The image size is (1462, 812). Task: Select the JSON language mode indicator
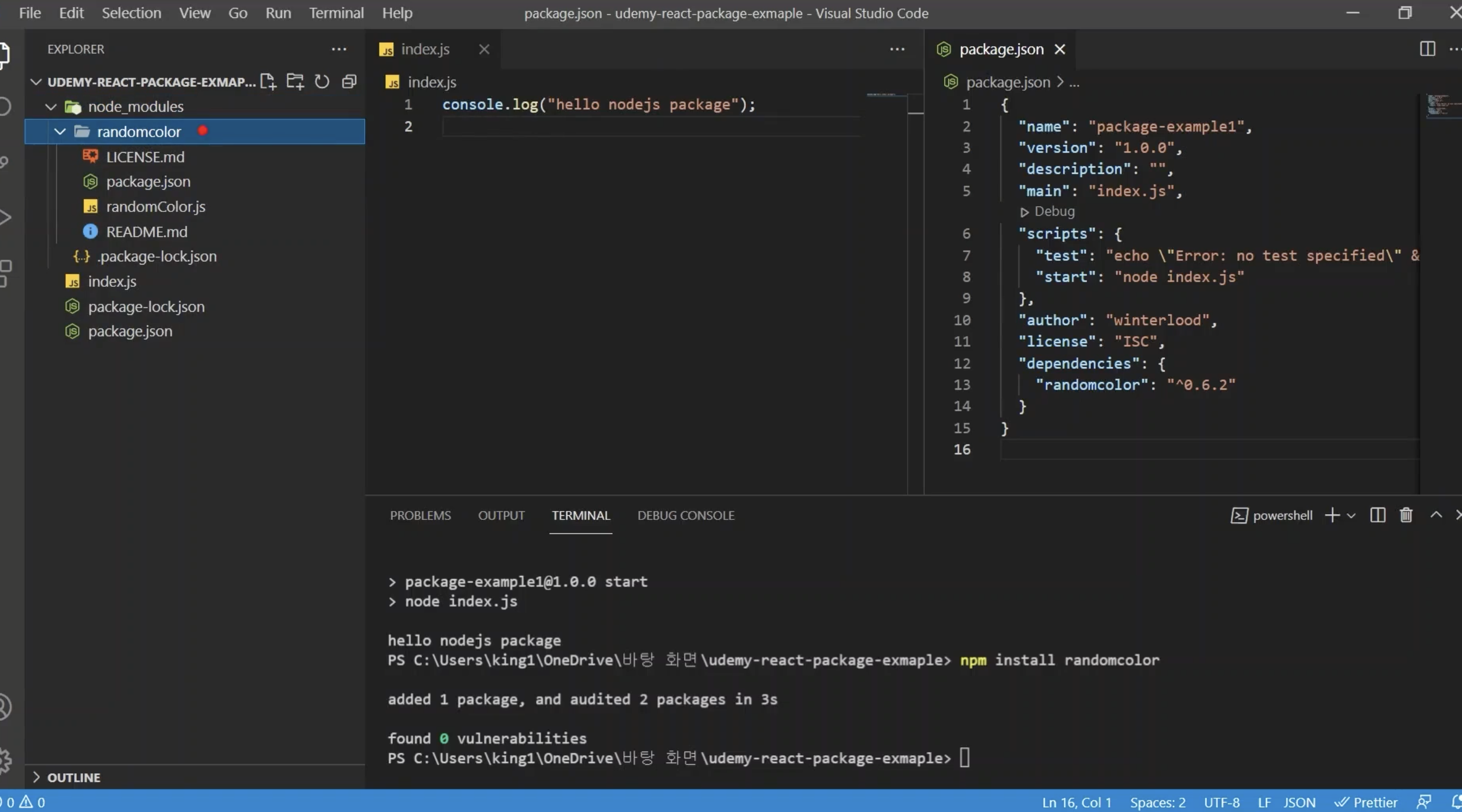pyautogui.click(x=1299, y=802)
